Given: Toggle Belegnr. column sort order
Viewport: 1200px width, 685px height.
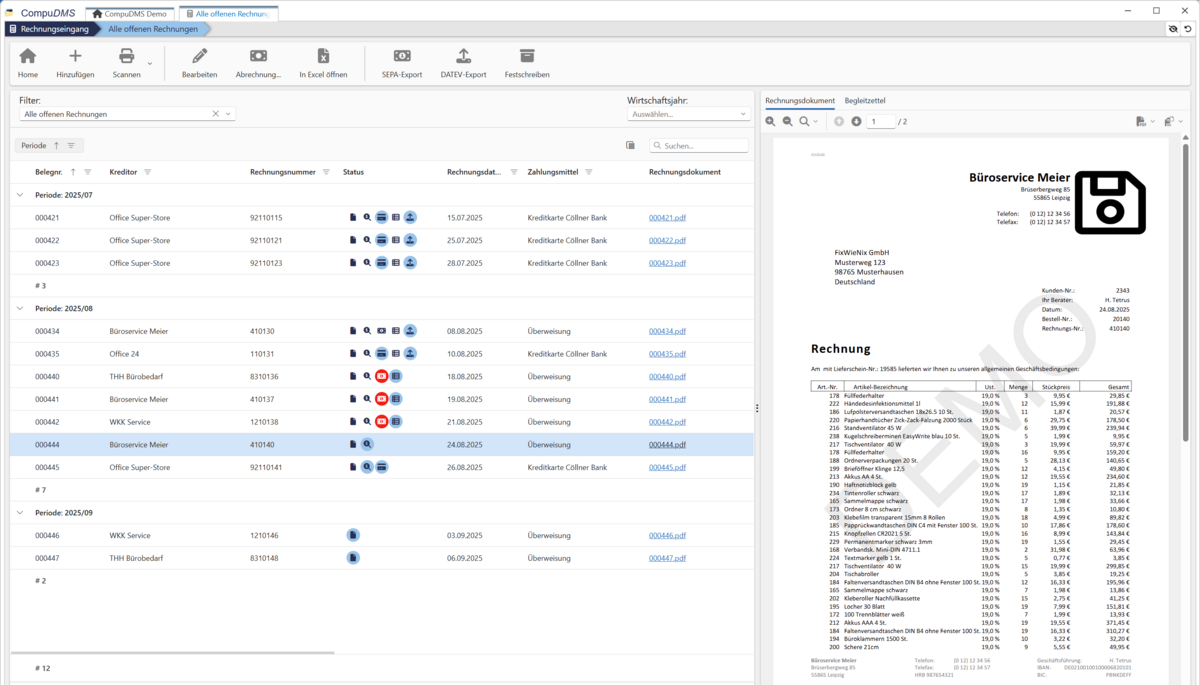Looking at the screenshot, I should [73, 172].
